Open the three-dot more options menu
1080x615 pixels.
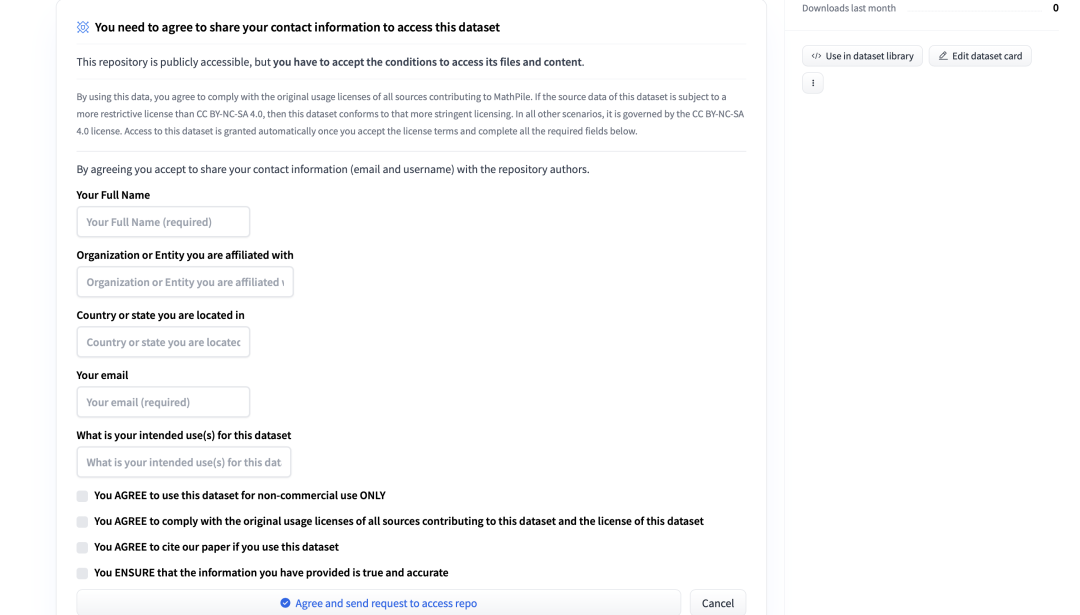(813, 83)
